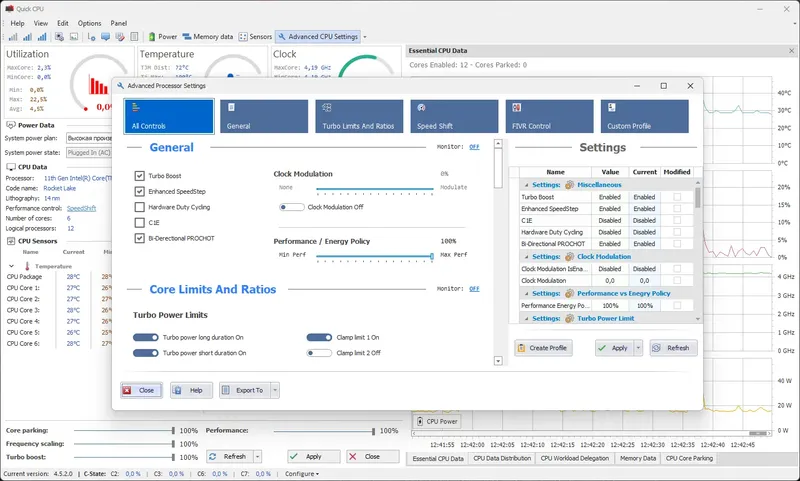Open the dialog Apply button dropdown arrow
This screenshot has height=481, width=800.
coord(638,348)
